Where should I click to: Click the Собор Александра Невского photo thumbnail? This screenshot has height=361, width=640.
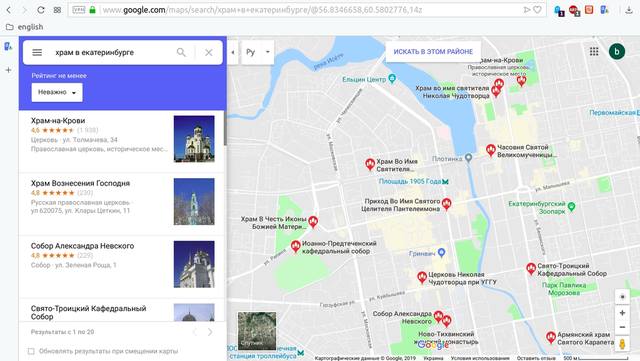tap(194, 265)
